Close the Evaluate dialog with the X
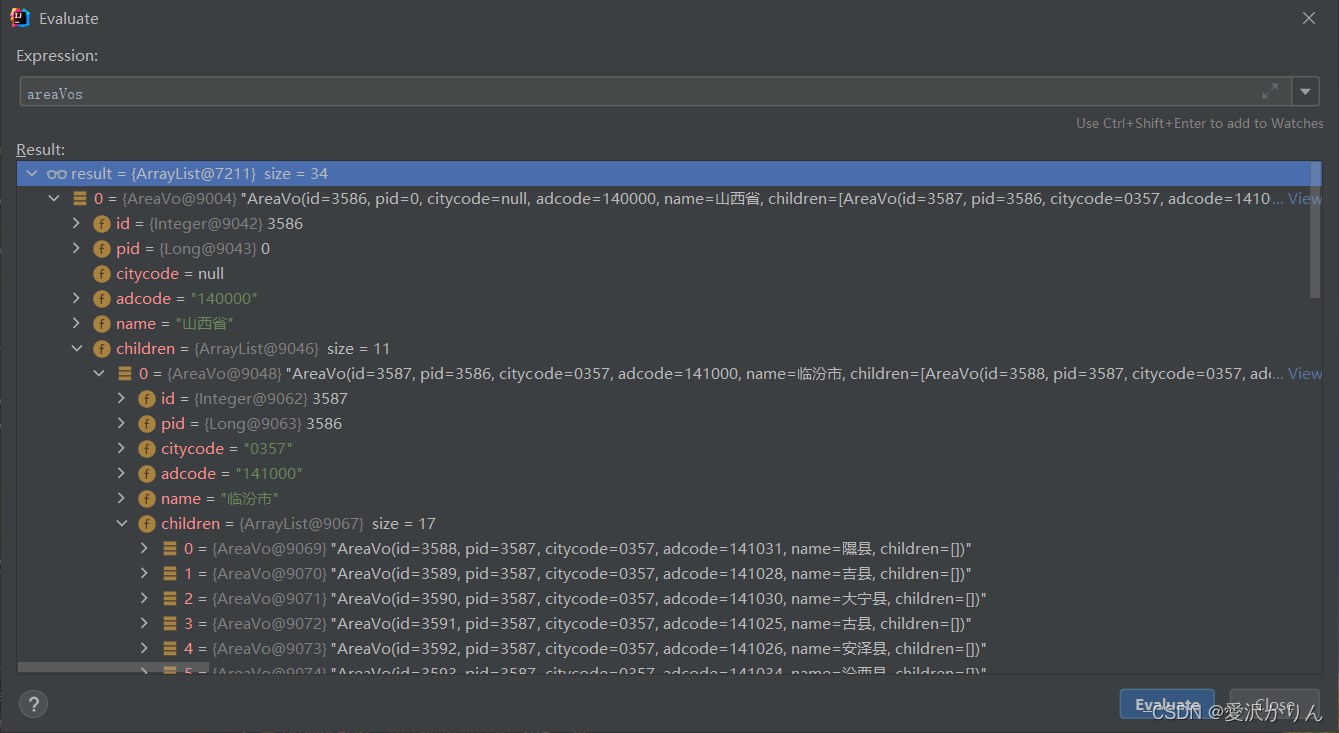The width and height of the screenshot is (1339, 733). click(1309, 18)
